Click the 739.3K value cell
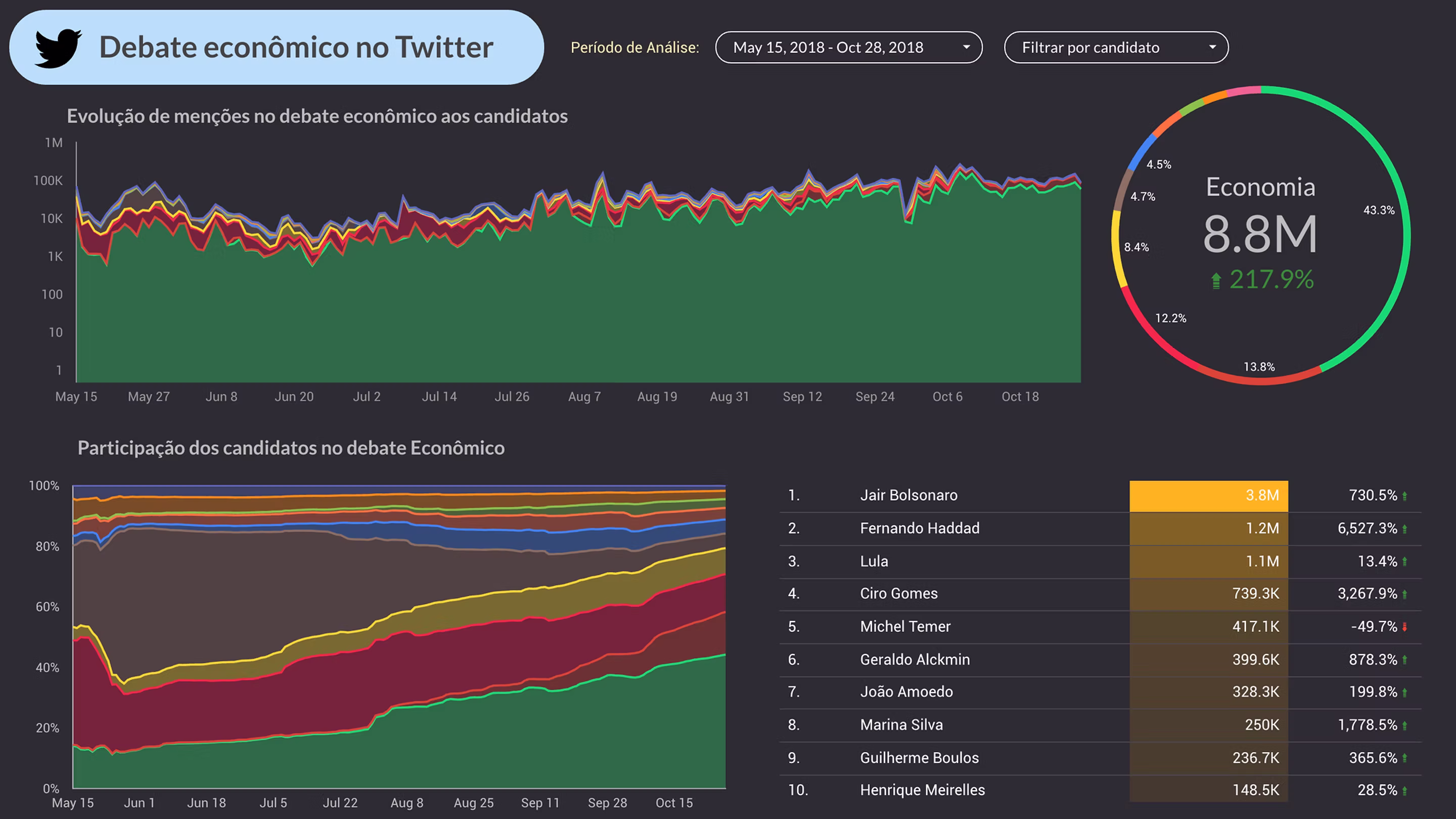Screen dimensions: 1456x819 [1208, 594]
